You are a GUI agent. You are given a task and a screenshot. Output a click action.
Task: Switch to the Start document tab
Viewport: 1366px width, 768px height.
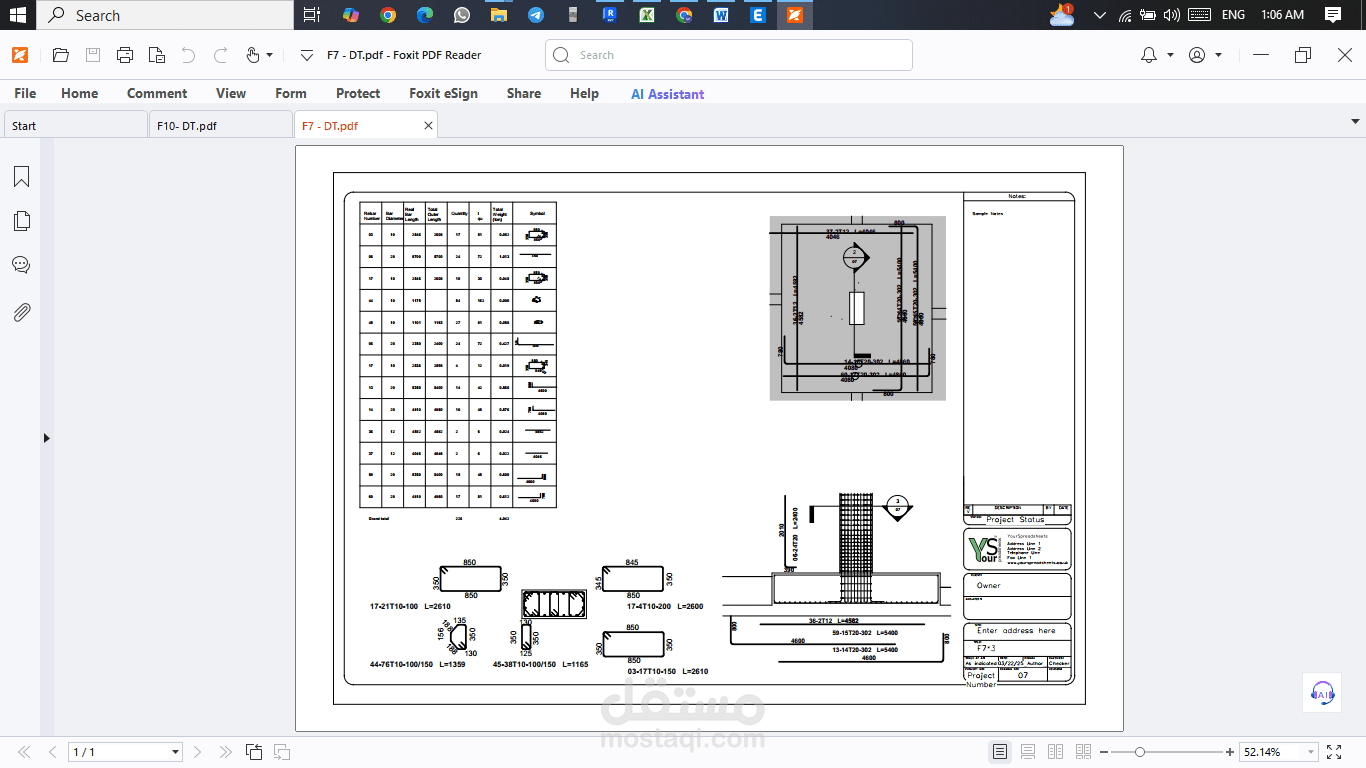coord(75,126)
